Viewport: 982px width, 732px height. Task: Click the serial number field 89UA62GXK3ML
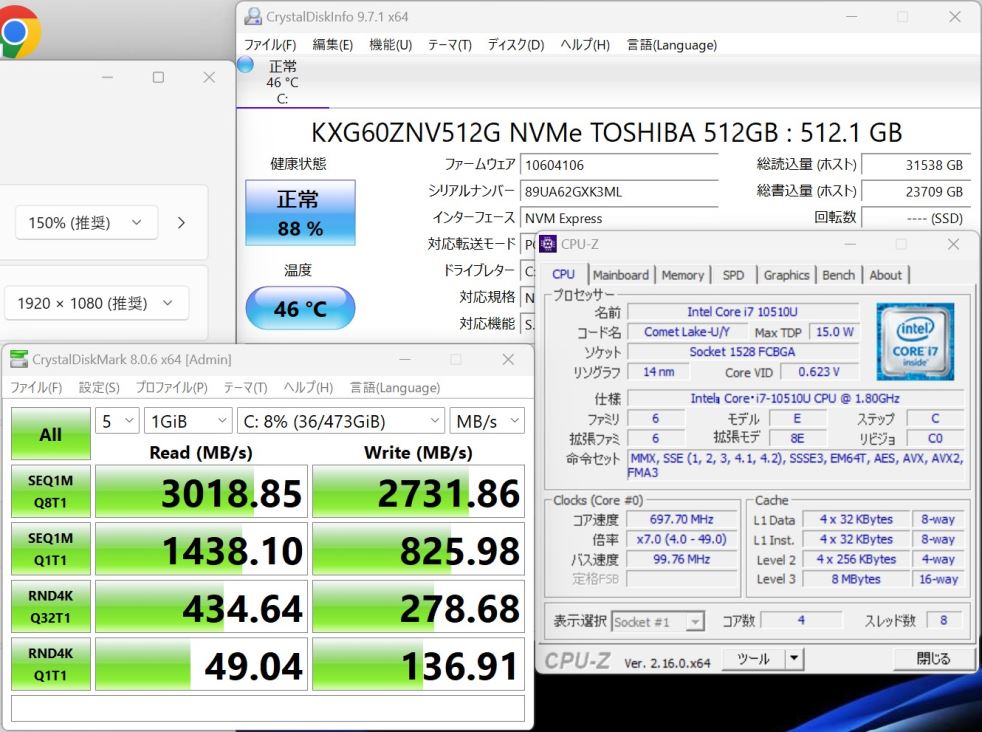click(619, 192)
